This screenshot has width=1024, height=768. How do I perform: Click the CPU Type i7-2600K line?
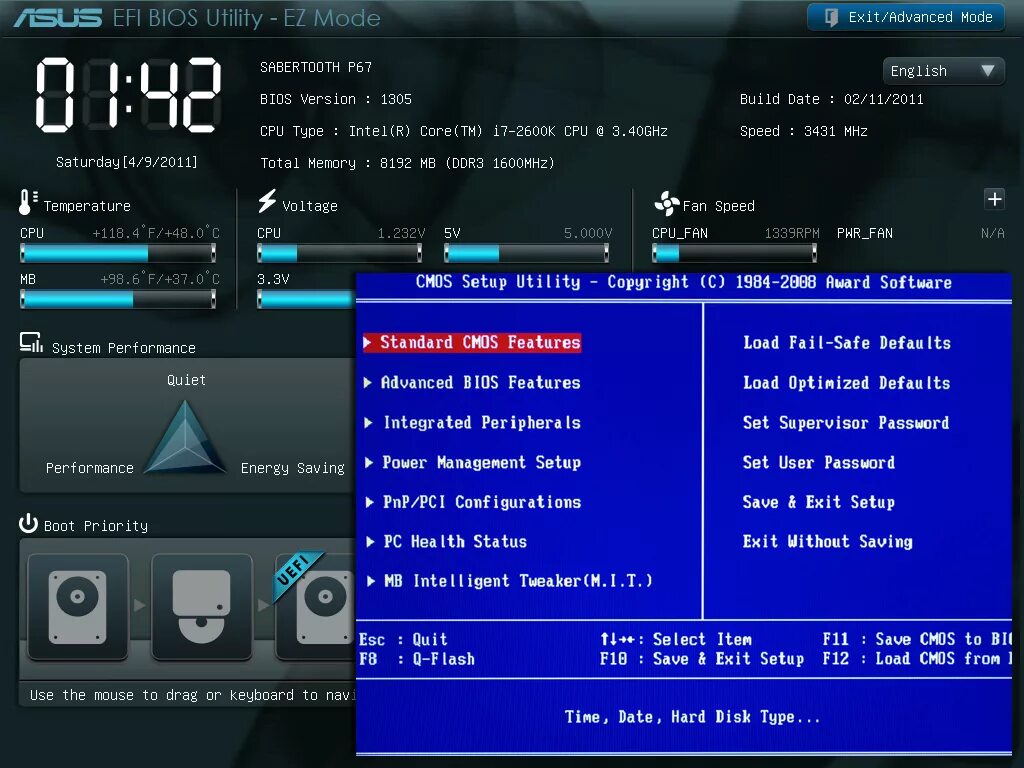tap(464, 131)
